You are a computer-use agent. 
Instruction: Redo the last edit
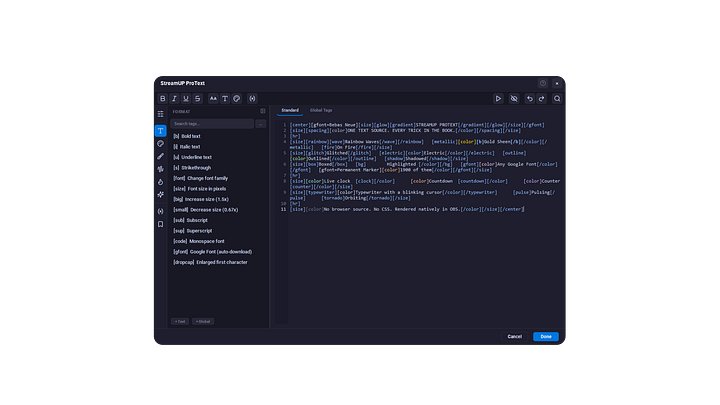click(x=541, y=99)
